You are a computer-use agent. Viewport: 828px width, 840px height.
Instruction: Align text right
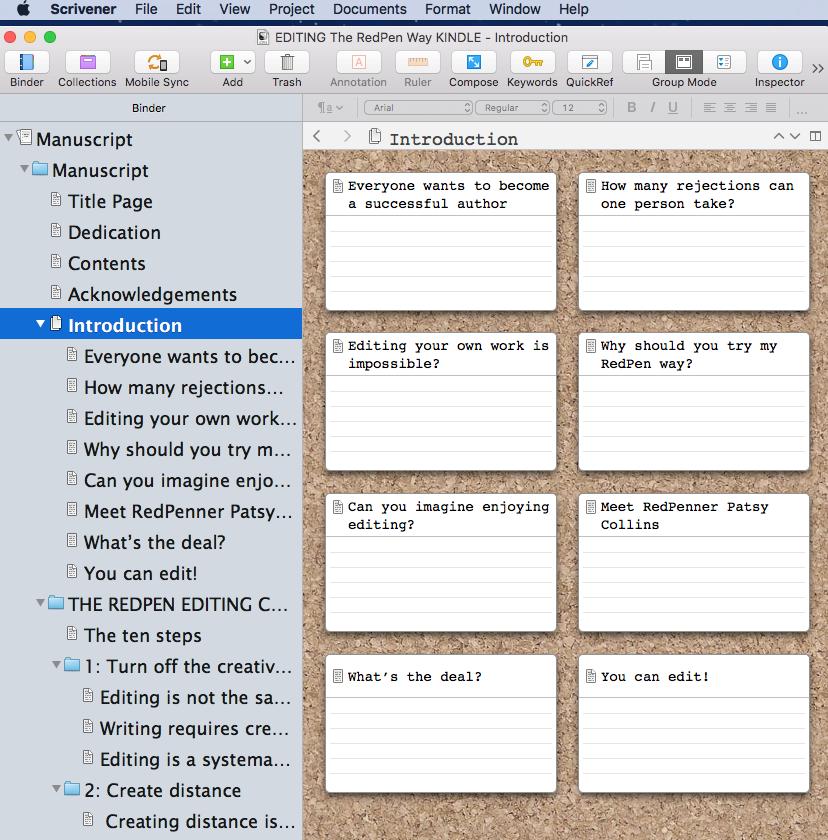tap(751, 108)
